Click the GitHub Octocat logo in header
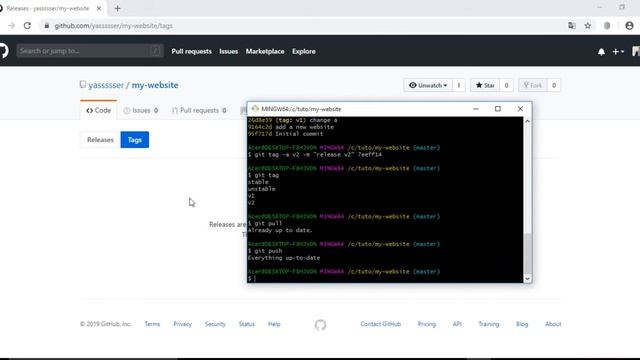The width and height of the screenshot is (640, 360). (x=3, y=51)
